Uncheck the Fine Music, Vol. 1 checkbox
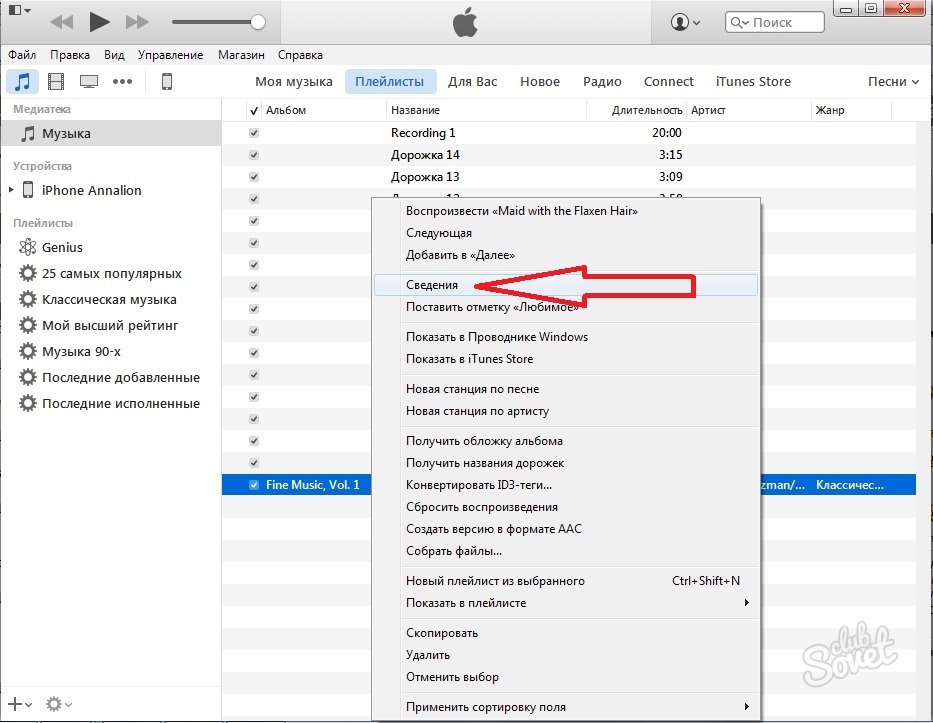933x723 pixels. [254, 485]
